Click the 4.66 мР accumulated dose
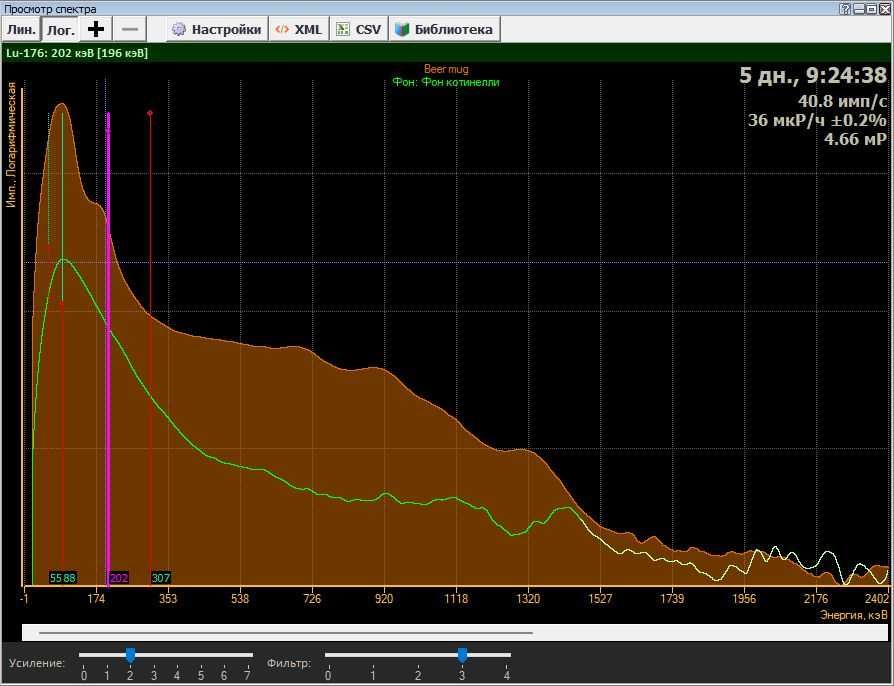The width and height of the screenshot is (894, 686). pos(855,139)
